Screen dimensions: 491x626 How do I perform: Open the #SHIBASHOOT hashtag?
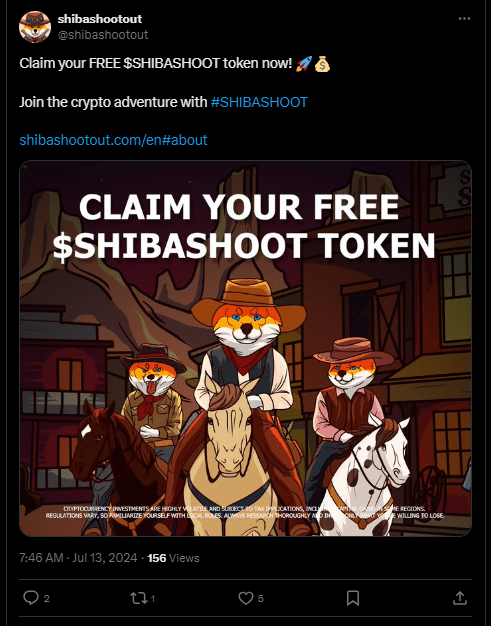259,102
